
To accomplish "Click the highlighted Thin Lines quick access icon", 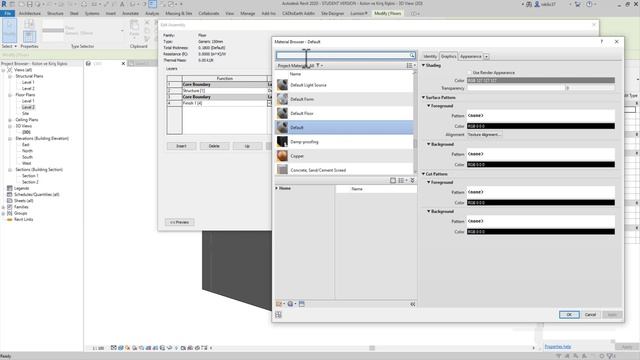I will (x=152, y=4).
